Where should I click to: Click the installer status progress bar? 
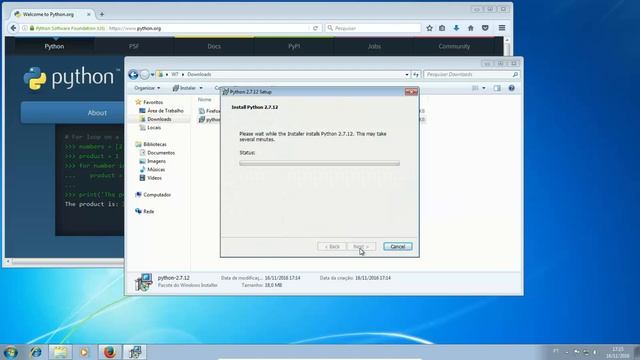pos(319,163)
